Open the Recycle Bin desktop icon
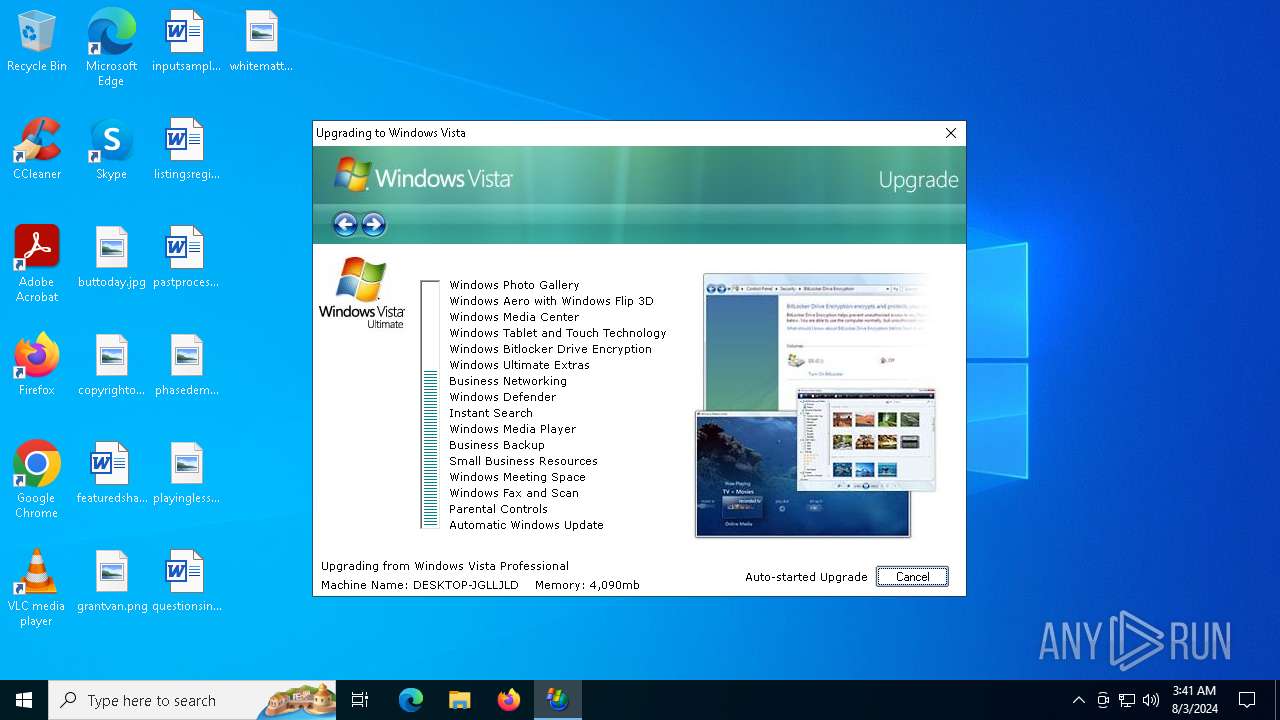The image size is (1280, 720). coord(37,42)
